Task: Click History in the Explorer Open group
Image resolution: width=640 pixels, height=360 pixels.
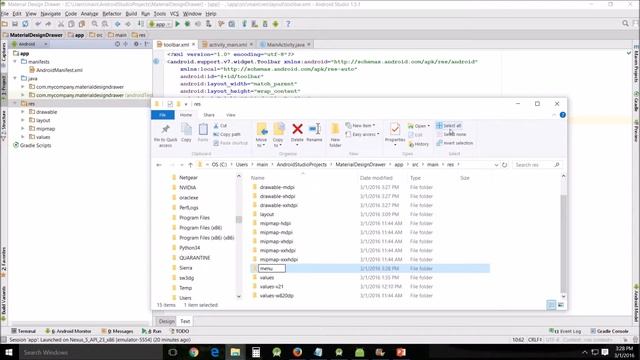Action: coord(418,144)
